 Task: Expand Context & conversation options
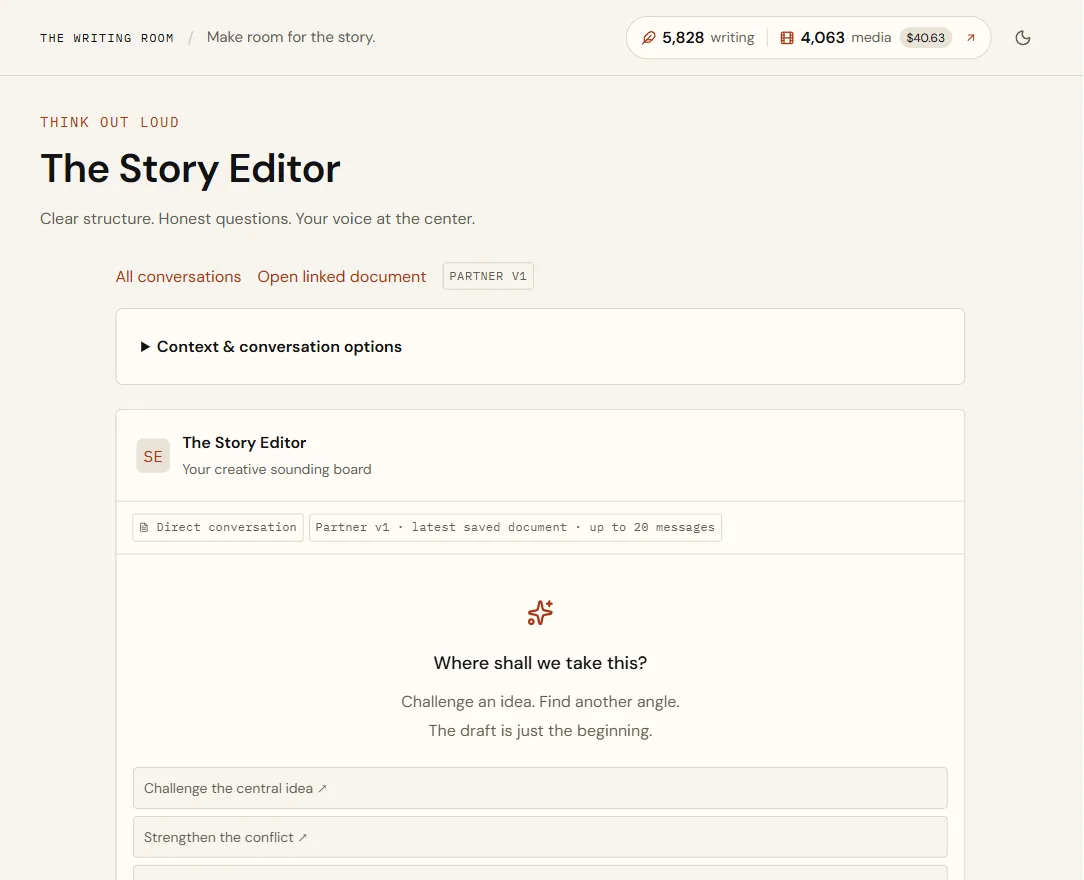point(540,346)
